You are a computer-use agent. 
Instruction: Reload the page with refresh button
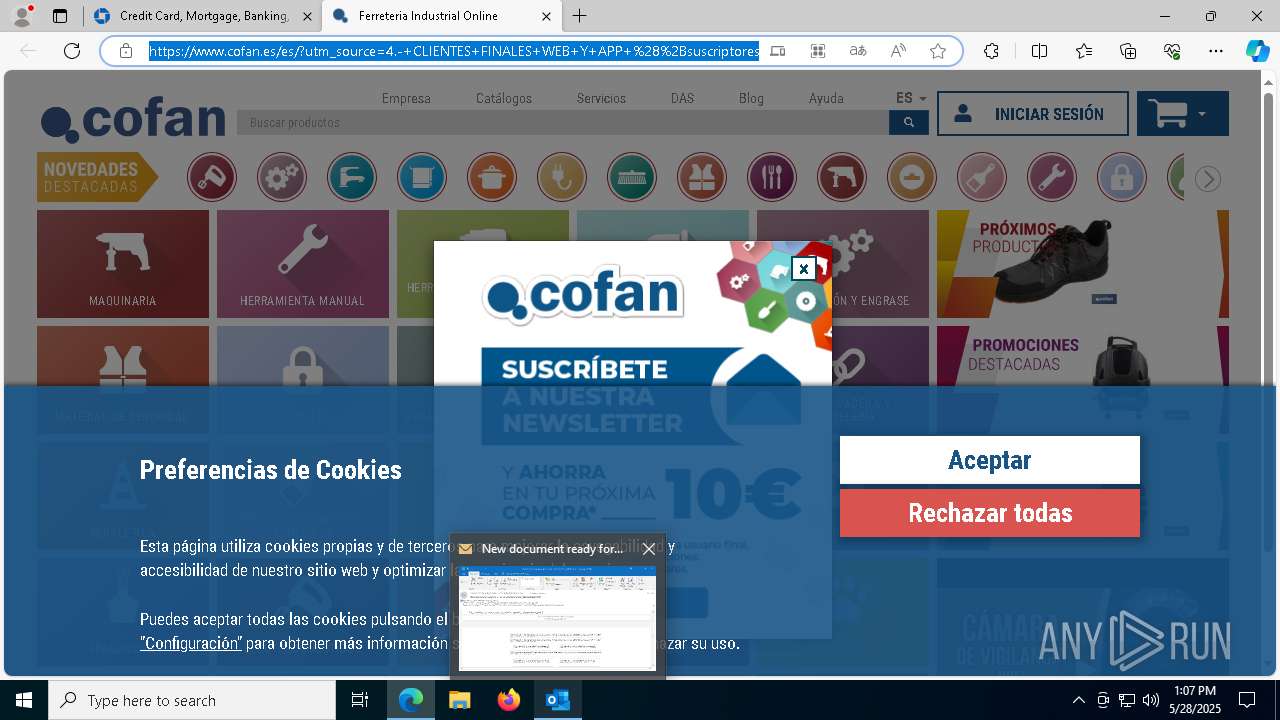[72, 51]
